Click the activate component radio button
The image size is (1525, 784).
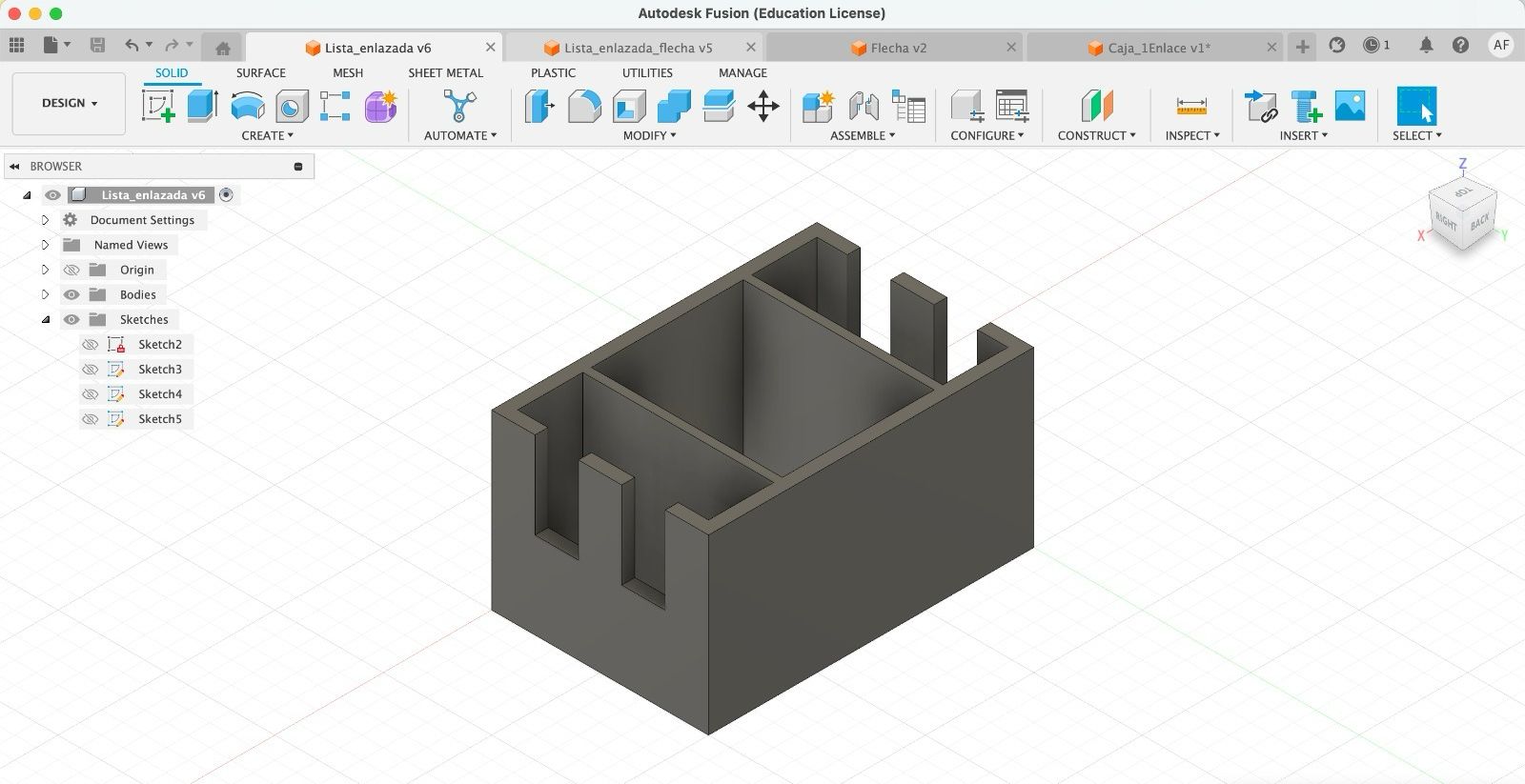tap(226, 195)
